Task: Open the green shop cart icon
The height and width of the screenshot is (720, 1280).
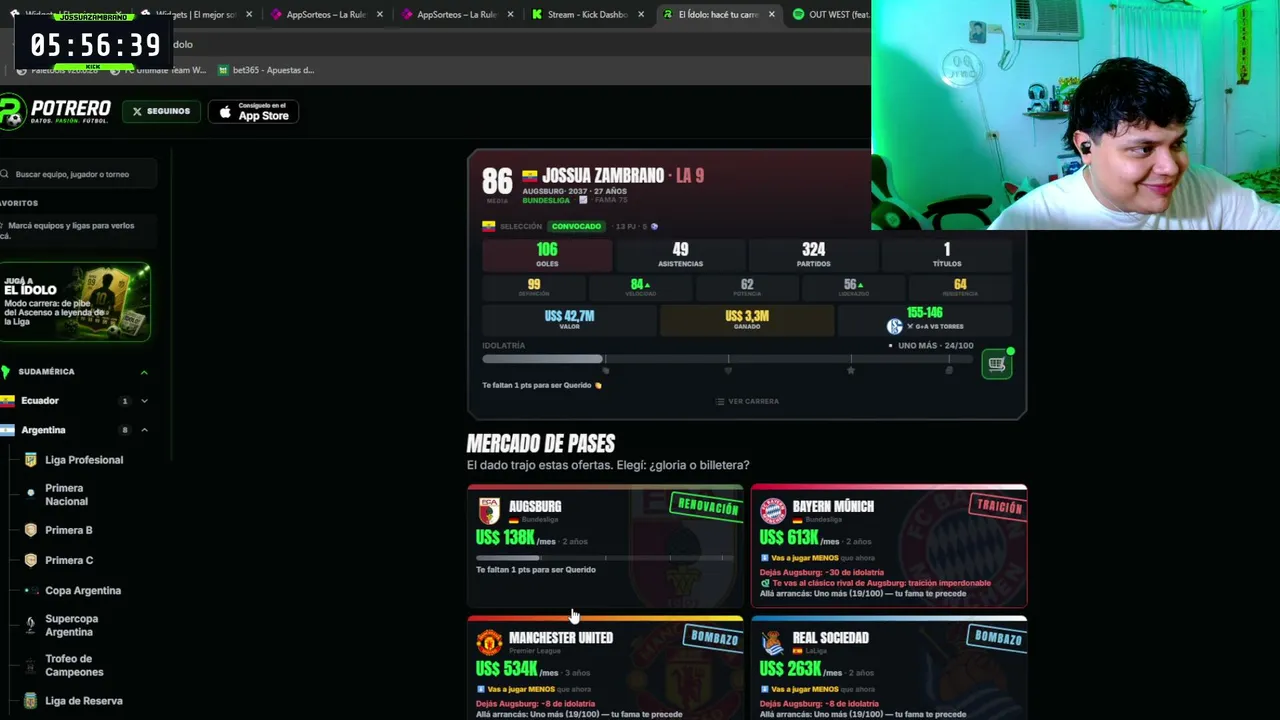Action: [997, 364]
